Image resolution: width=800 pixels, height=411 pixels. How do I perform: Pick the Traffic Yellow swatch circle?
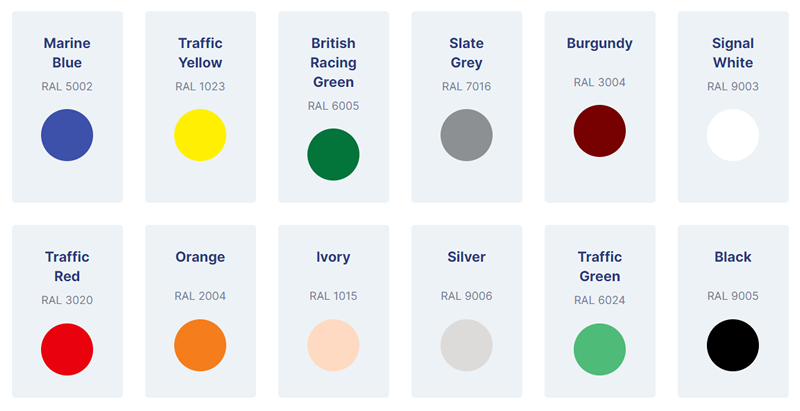click(200, 135)
